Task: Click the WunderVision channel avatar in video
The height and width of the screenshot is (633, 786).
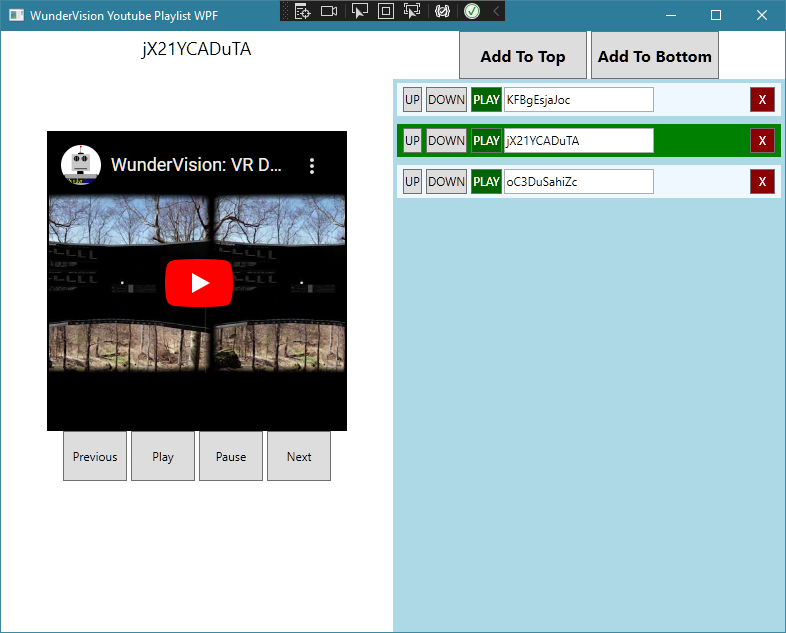Action: click(81, 165)
